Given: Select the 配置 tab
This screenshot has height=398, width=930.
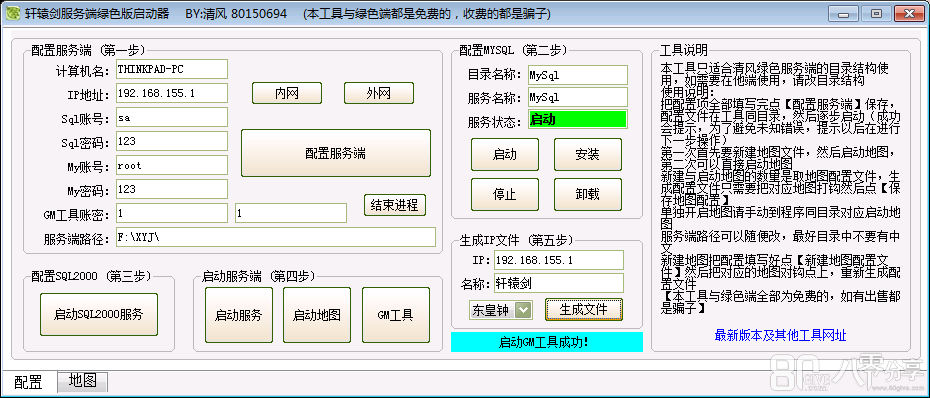Looking at the screenshot, I should click(28, 382).
